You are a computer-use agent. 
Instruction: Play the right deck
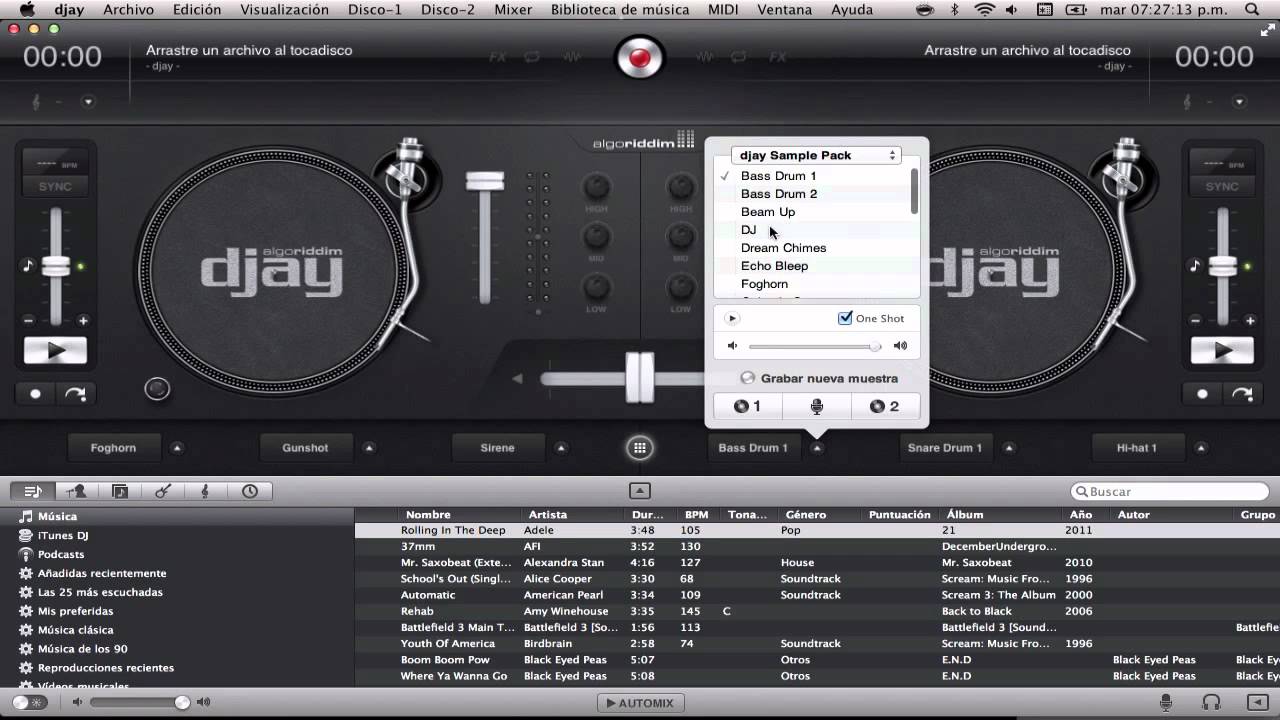pos(1221,351)
